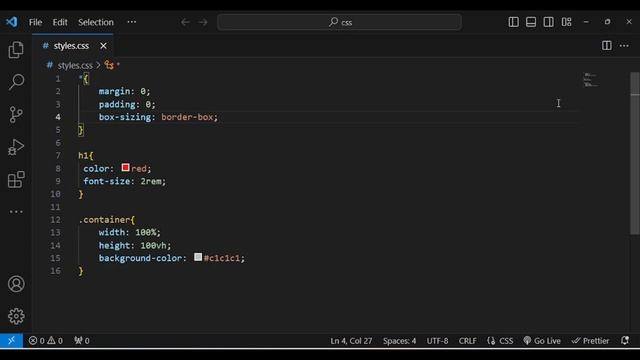Change encoding via UTF-8
The height and width of the screenshot is (360, 640).
pyautogui.click(x=437, y=340)
